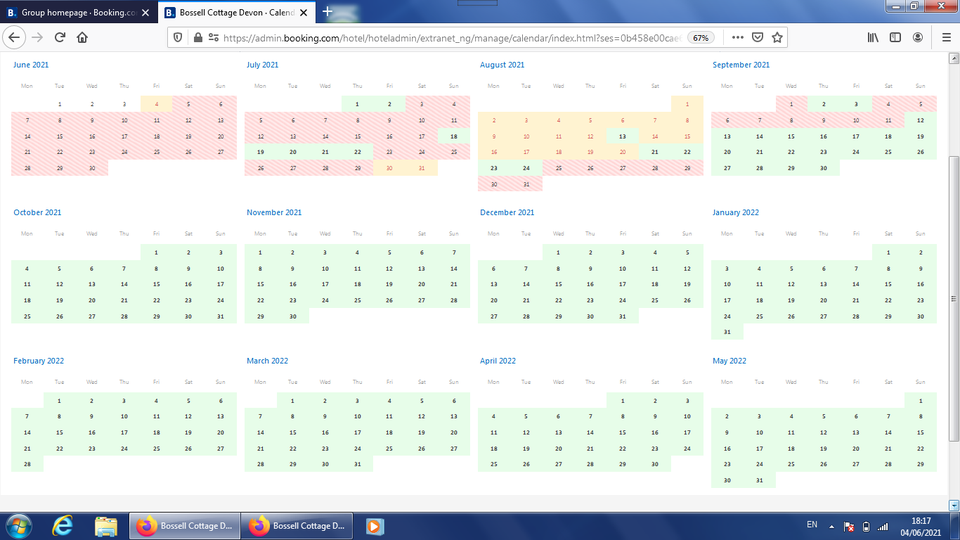The height and width of the screenshot is (540, 960).
Task: Open the Library bookmarks icon
Action: pos(873,37)
